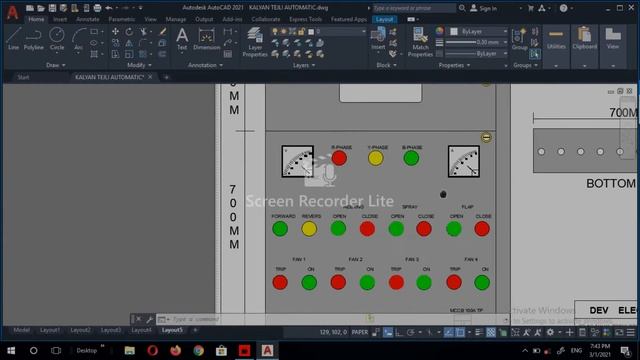Open the Insert ribbon tab
Image resolution: width=640 pixels, height=360 pixels.
click(60, 19)
